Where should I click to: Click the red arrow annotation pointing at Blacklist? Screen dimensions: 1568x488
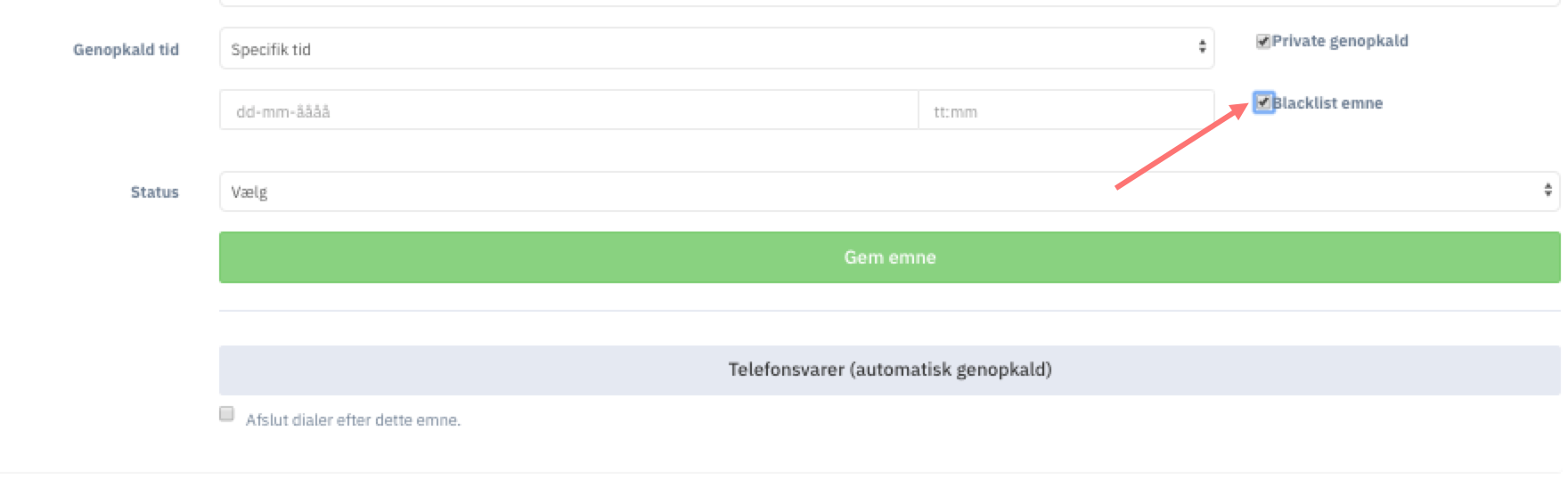click(x=1181, y=146)
